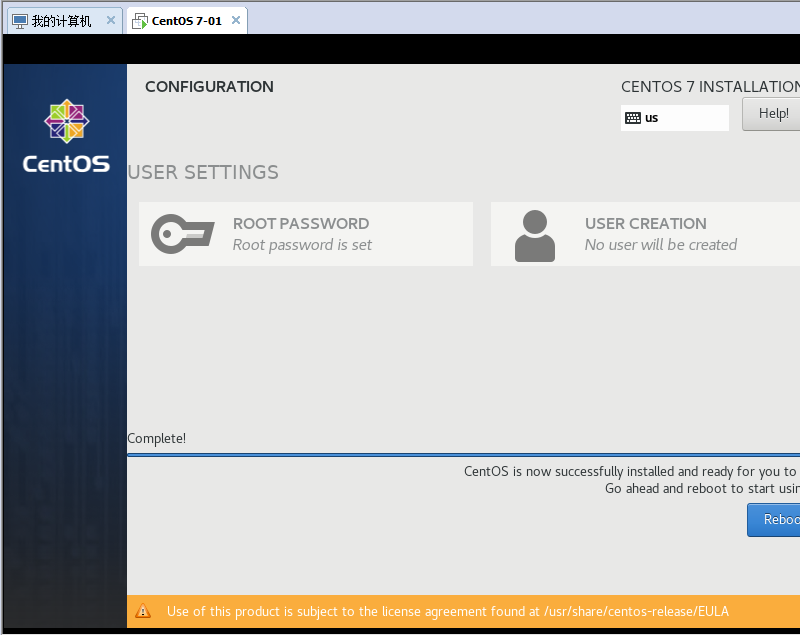The image size is (800, 635).
Task: Click the Reboot button
Action: coord(773,520)
